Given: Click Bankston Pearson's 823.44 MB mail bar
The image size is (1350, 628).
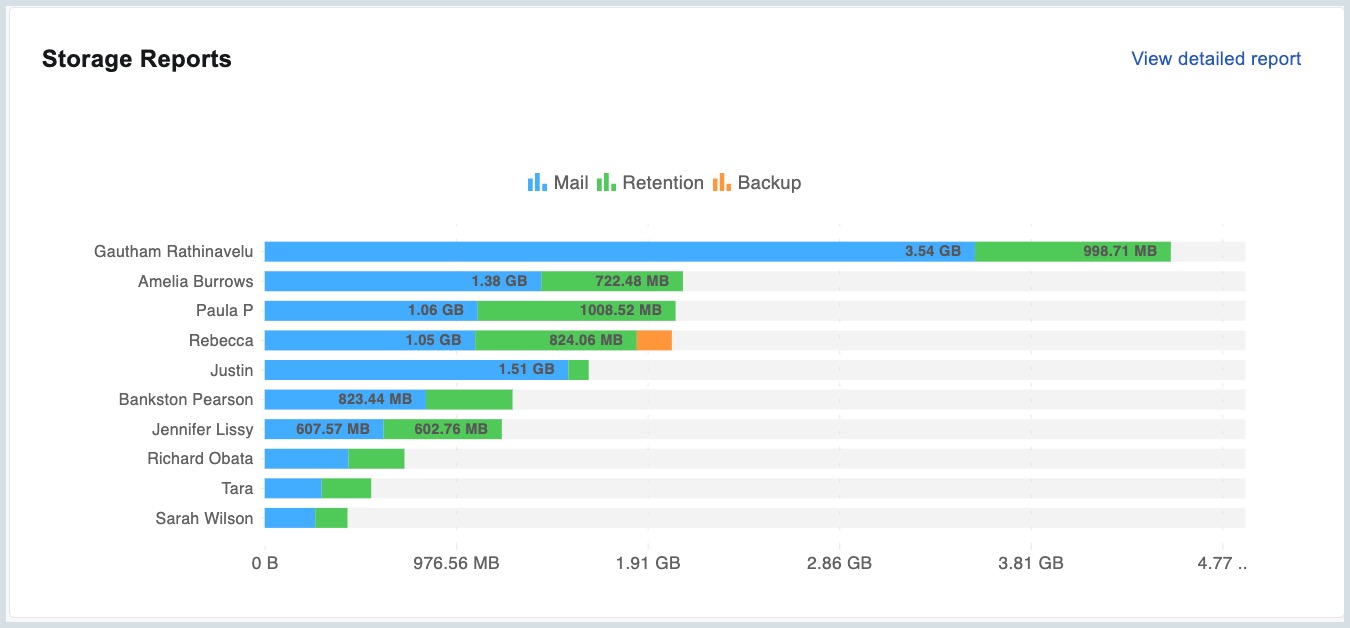Looking at the screenshot, I should click(x=345, y=400).
